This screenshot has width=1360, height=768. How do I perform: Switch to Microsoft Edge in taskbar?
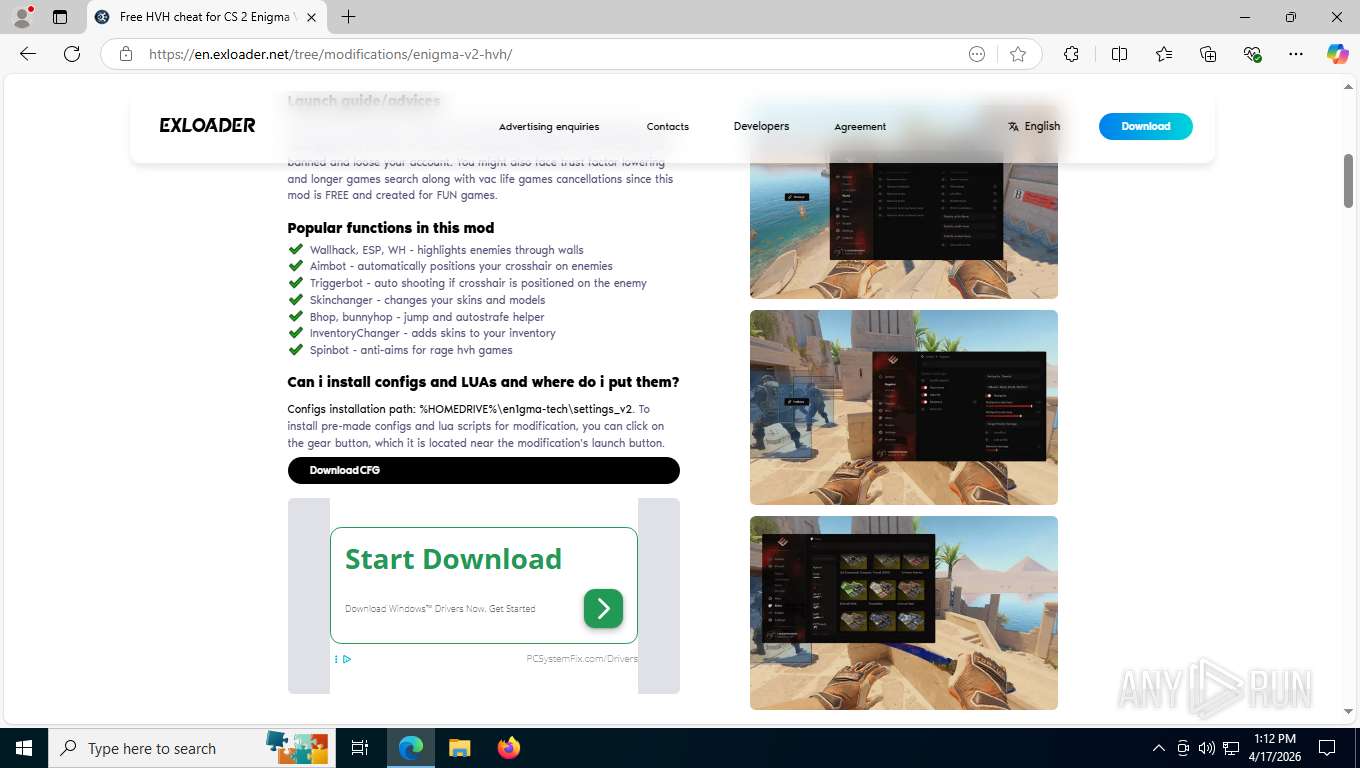pos(410,748)
